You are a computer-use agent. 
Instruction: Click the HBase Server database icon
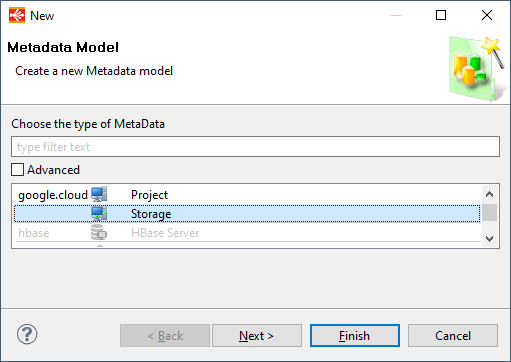tap(99, 232)
